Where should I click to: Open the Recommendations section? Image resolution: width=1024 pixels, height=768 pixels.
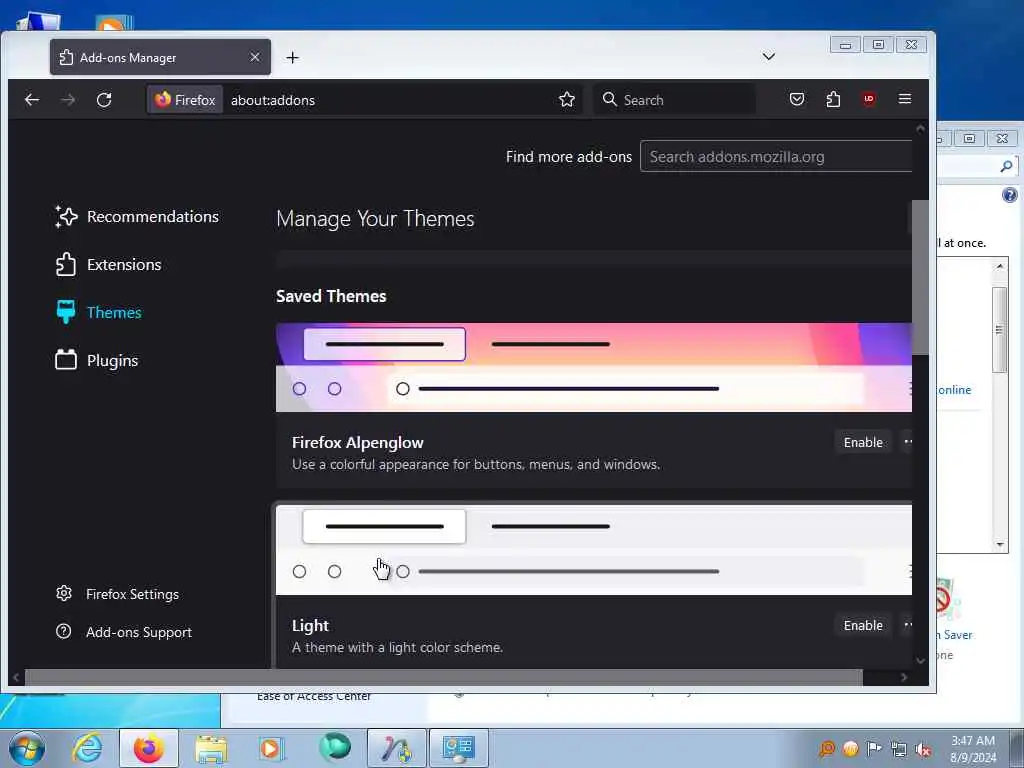[137, 216]
